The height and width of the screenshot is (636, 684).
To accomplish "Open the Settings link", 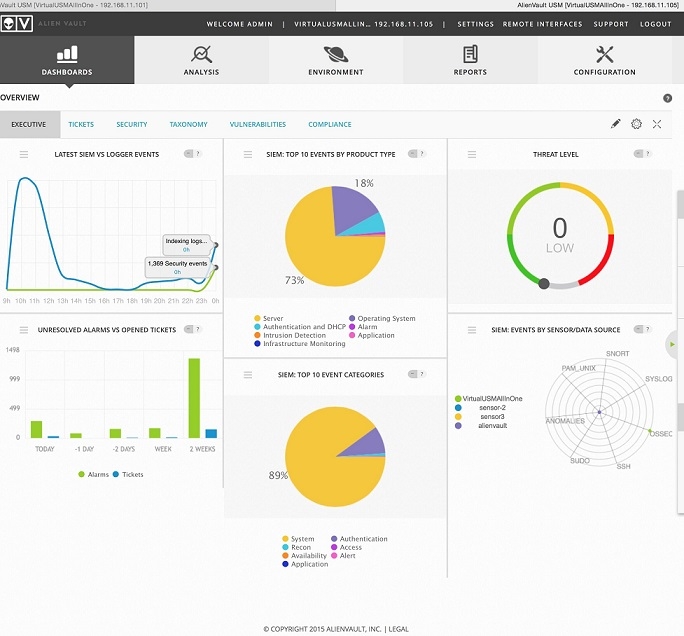I will coord(475,24).
